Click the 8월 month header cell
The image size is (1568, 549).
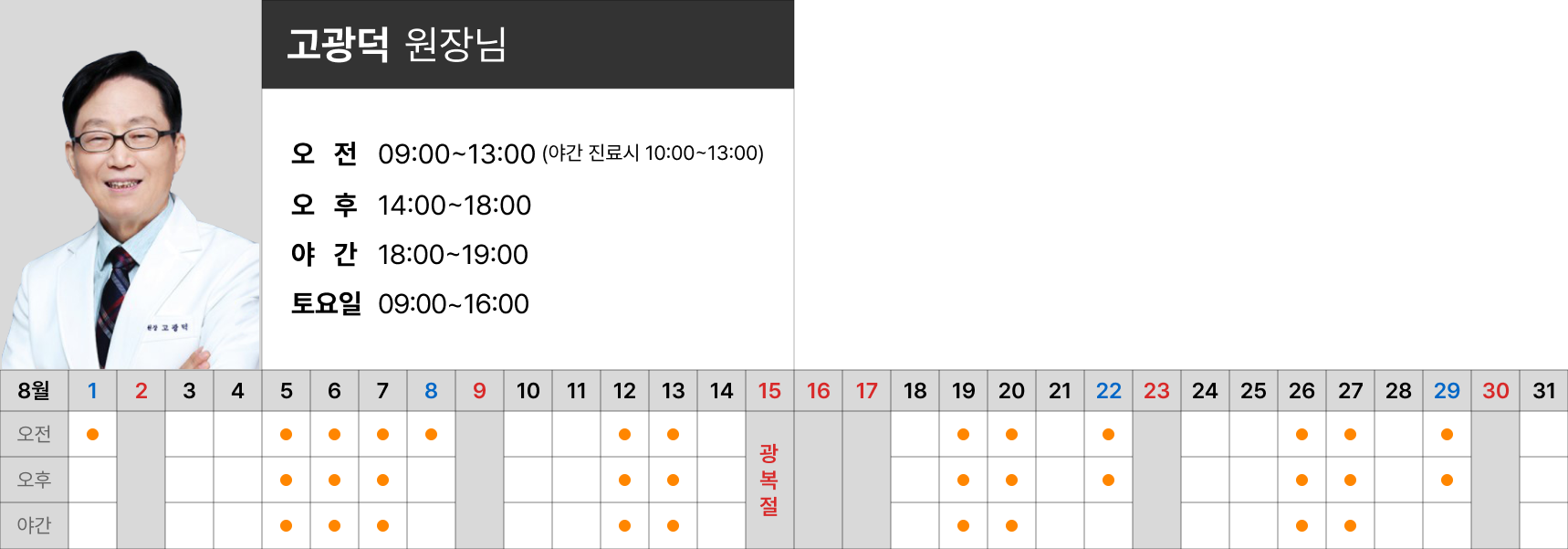coord(34,391)
